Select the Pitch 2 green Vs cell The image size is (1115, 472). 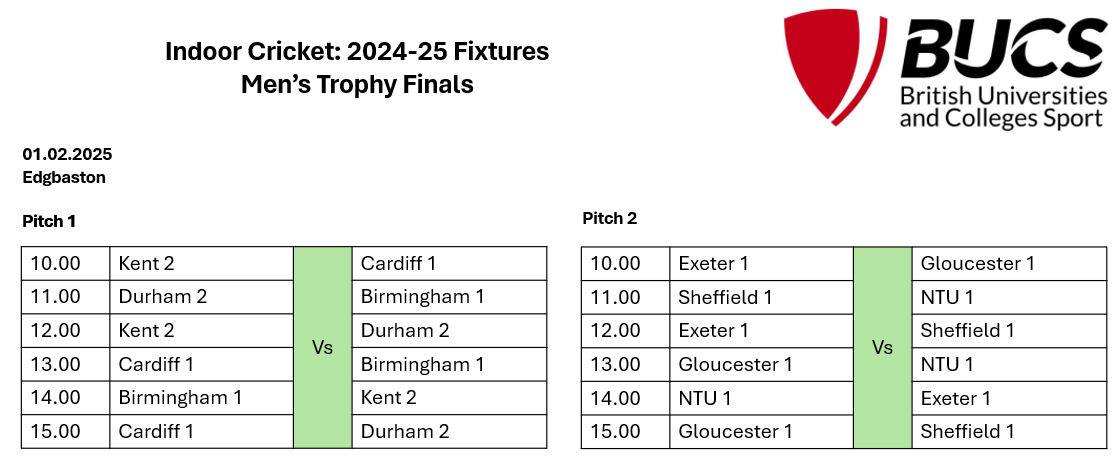[882, 348]
